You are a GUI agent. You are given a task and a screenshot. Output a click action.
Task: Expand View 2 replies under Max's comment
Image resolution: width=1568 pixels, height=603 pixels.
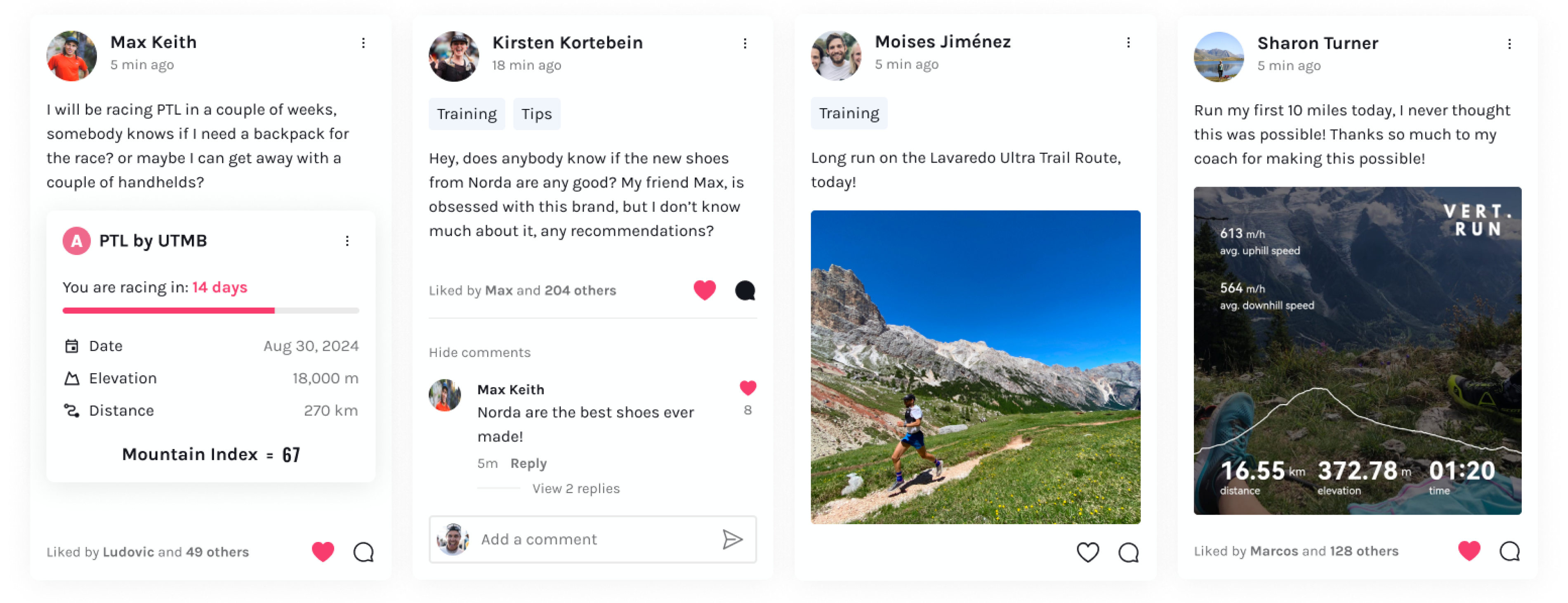(576, 489)
